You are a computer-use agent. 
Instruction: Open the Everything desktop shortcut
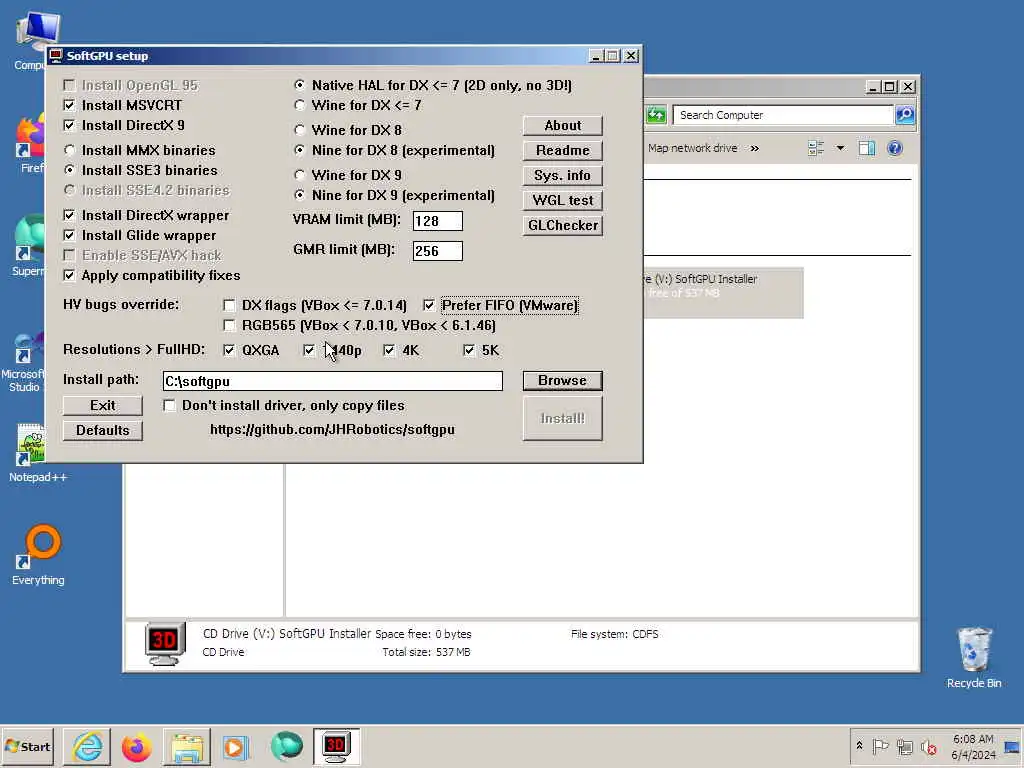(x=38, y=555)
